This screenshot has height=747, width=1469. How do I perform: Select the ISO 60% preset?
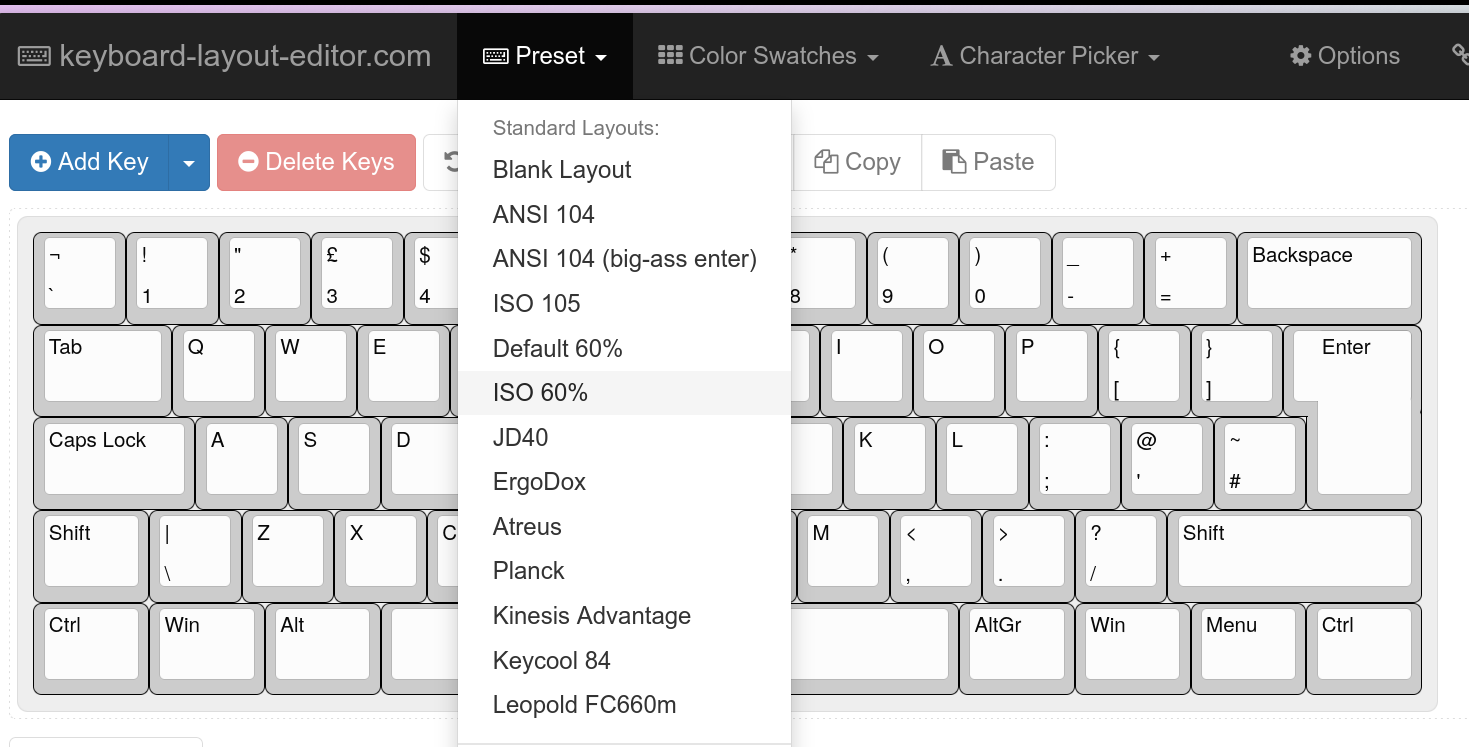click(540, 393)
